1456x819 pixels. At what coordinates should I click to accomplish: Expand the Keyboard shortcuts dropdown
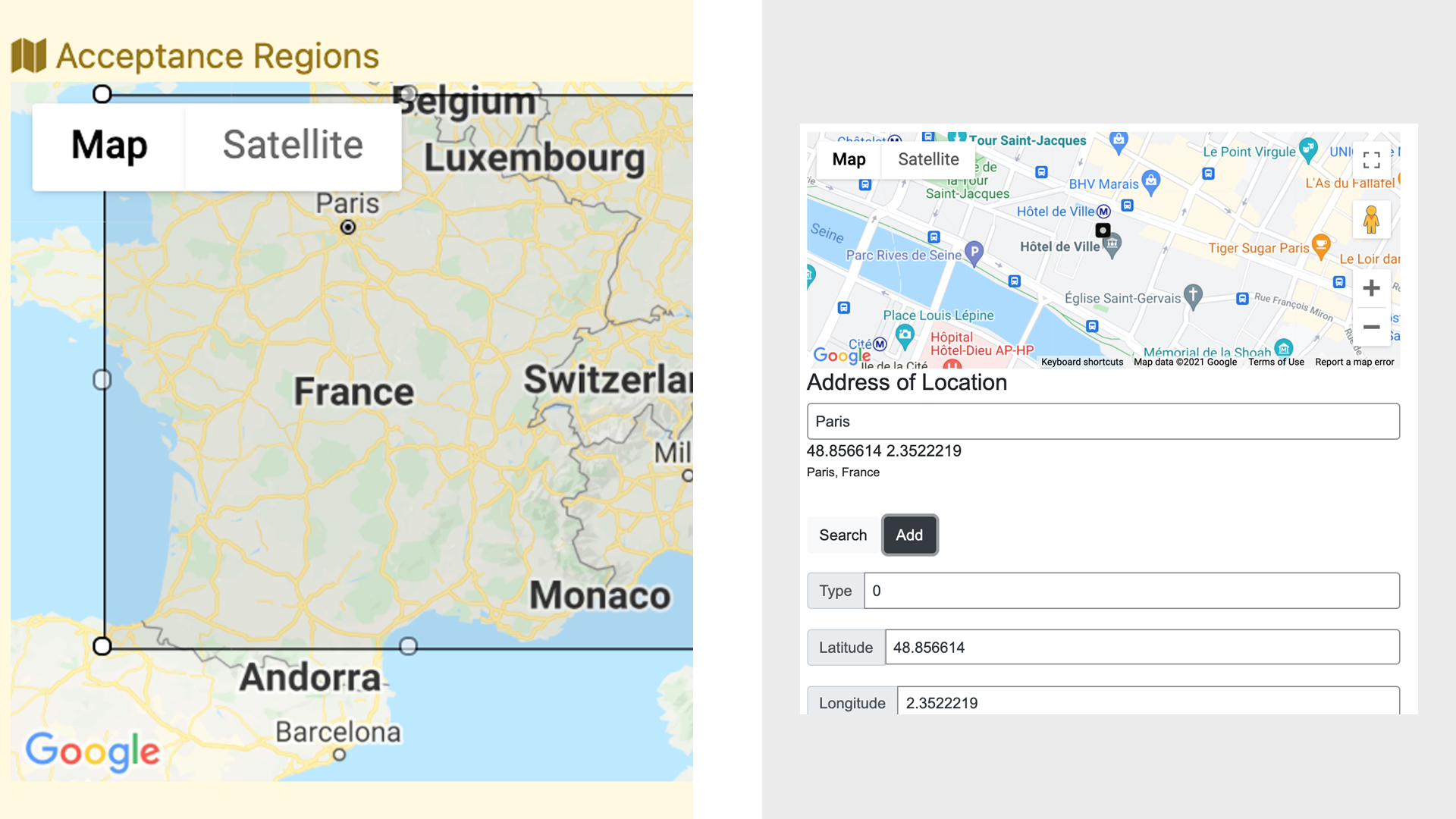1082,362
